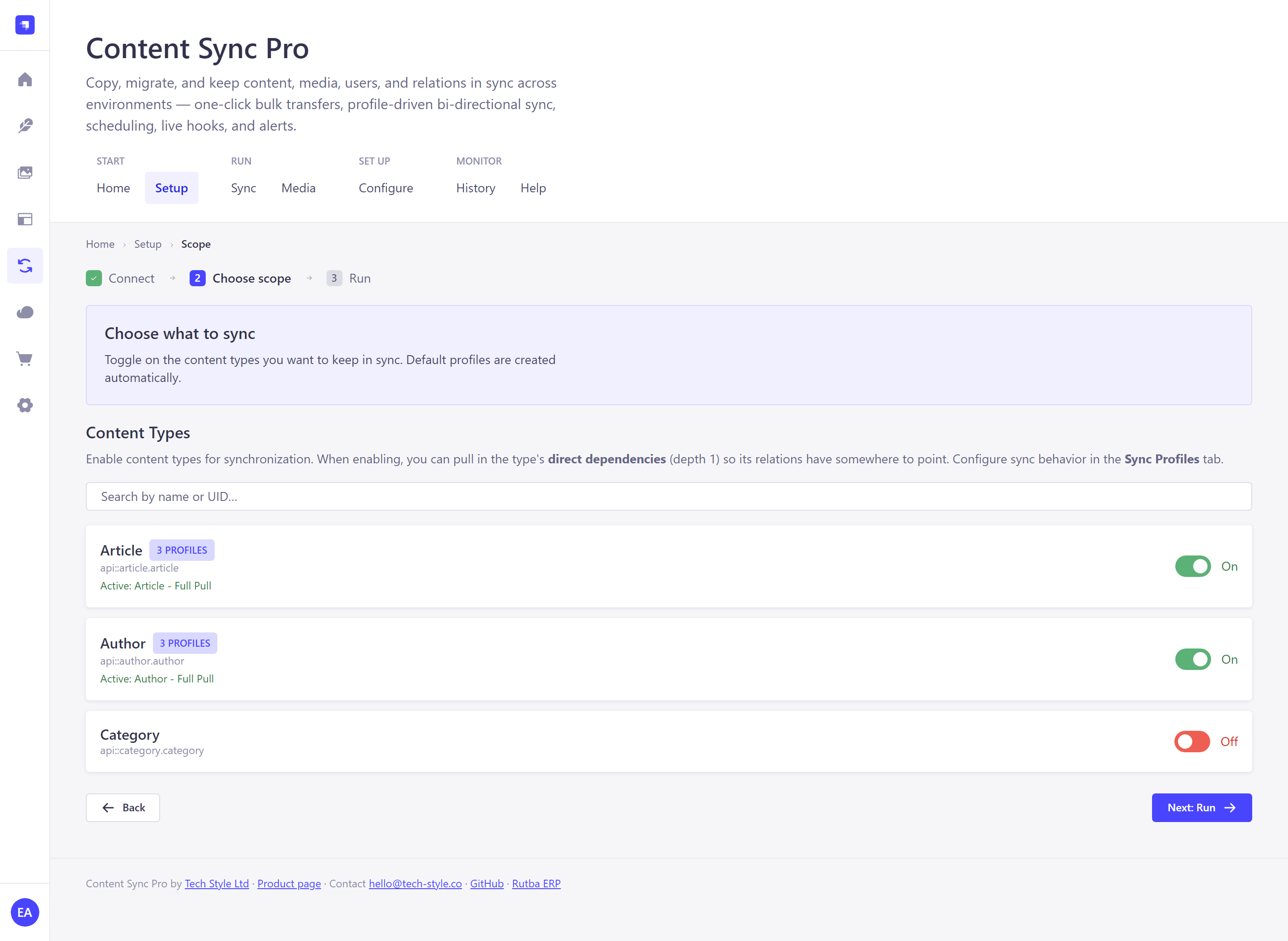Turn off the Article sync toggle
Viewport: 1288px width, 941px height.
[1193, 566]
